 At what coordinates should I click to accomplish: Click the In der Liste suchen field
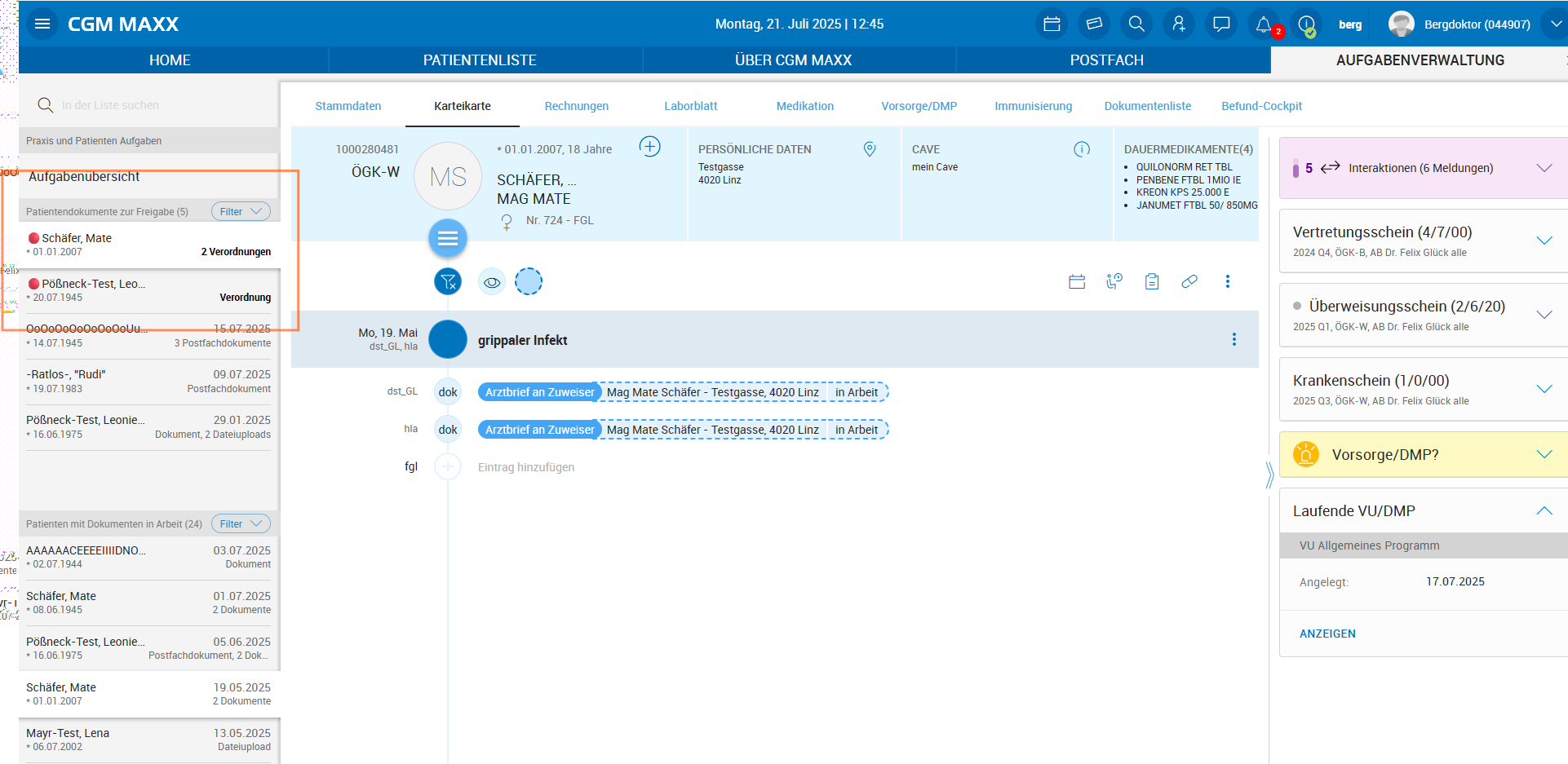pyautogui.click(x=110, y=105)
